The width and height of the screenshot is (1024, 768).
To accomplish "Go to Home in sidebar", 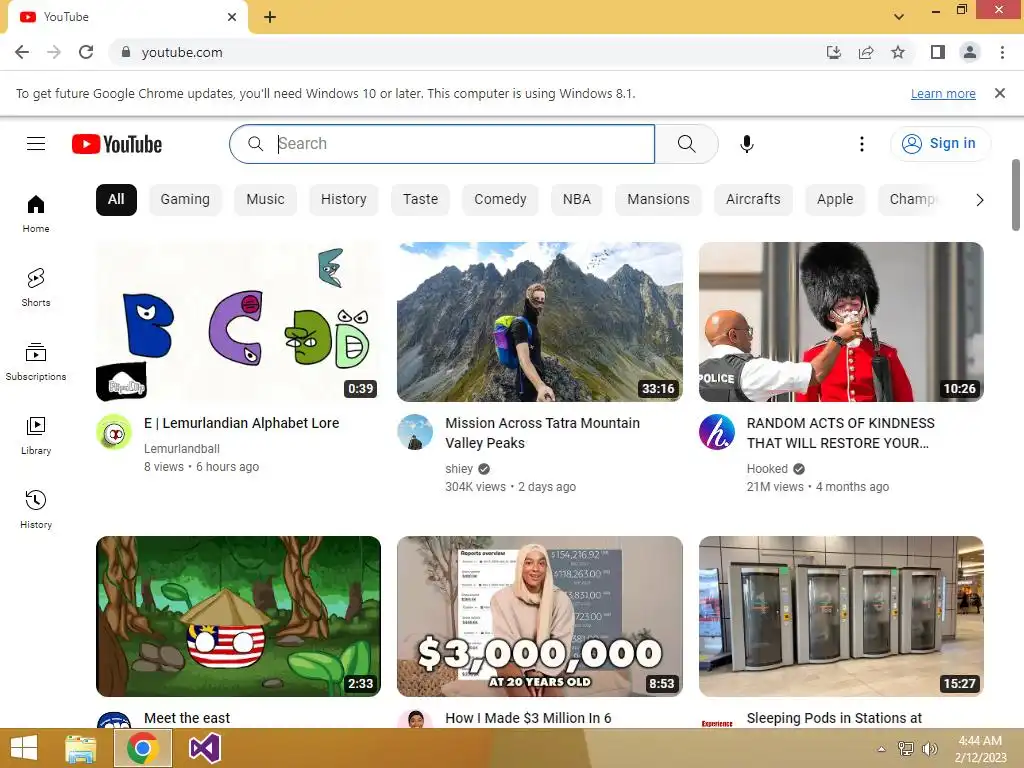I will click(36, 214).
